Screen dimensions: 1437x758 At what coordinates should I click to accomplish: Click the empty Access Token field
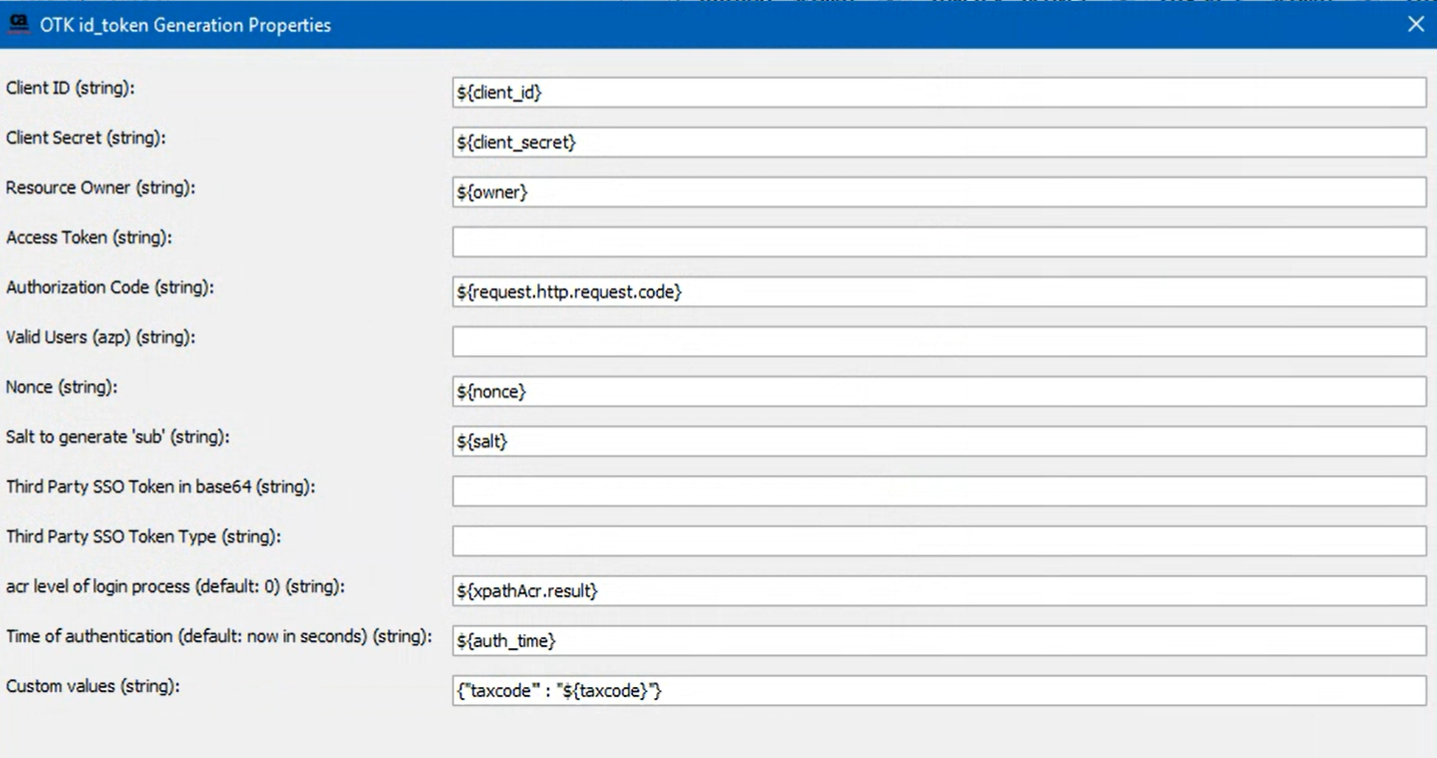[x=938, y=241]
